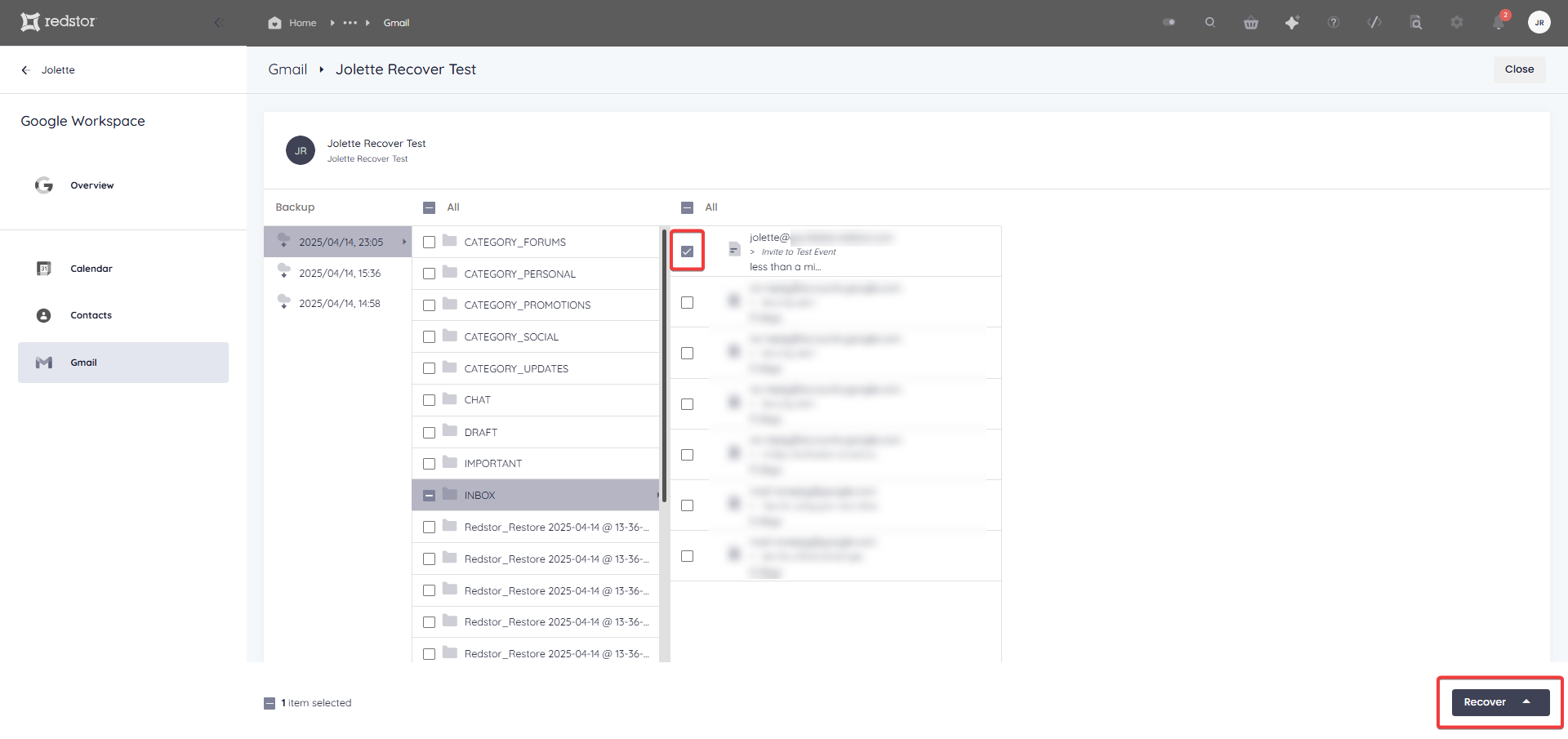Screen dimensions: 1568x739
Task: Click the Jolette Recover Test blue link
Action: point(367,159)
